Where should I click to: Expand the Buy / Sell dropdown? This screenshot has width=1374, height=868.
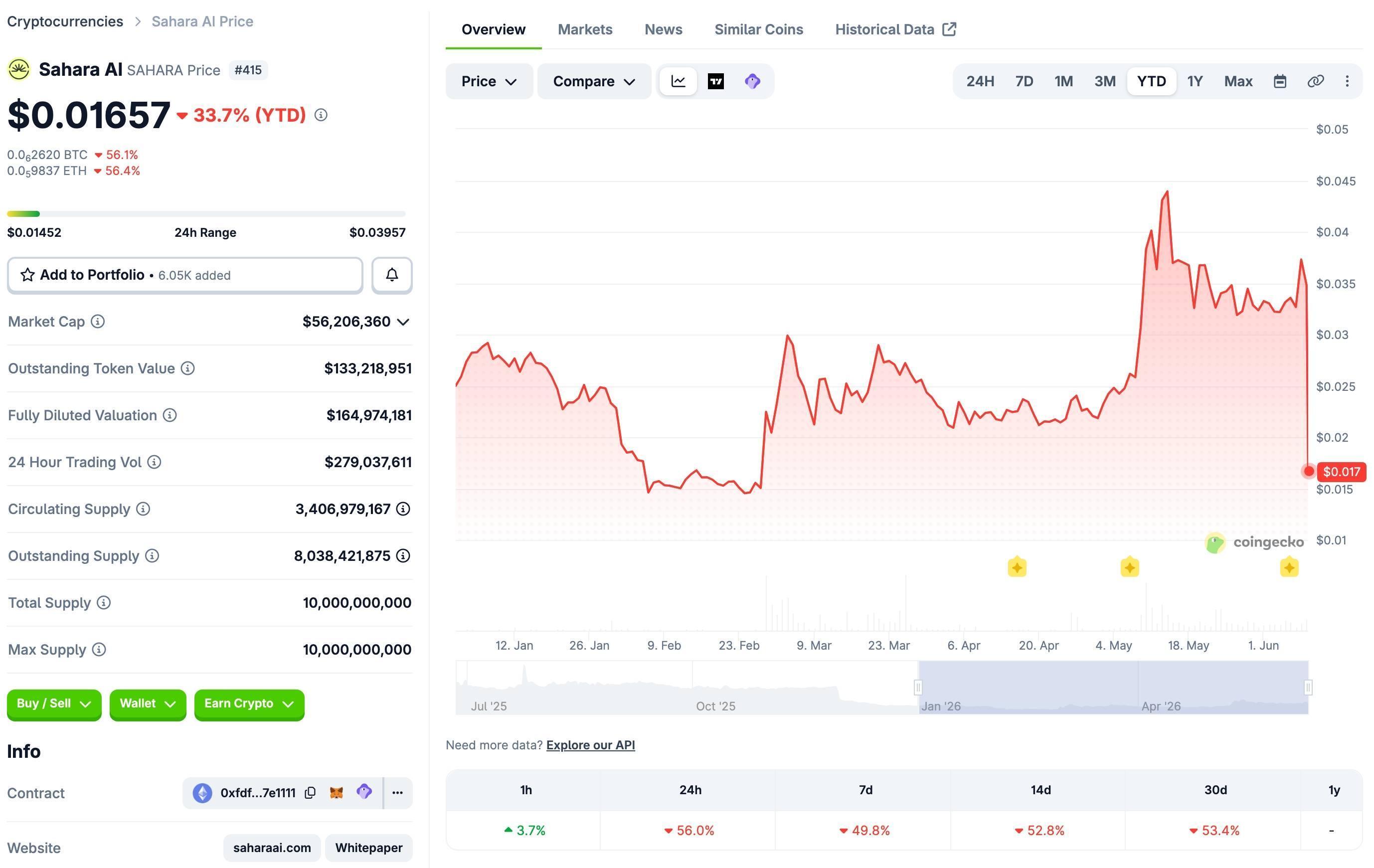point(54,703)
